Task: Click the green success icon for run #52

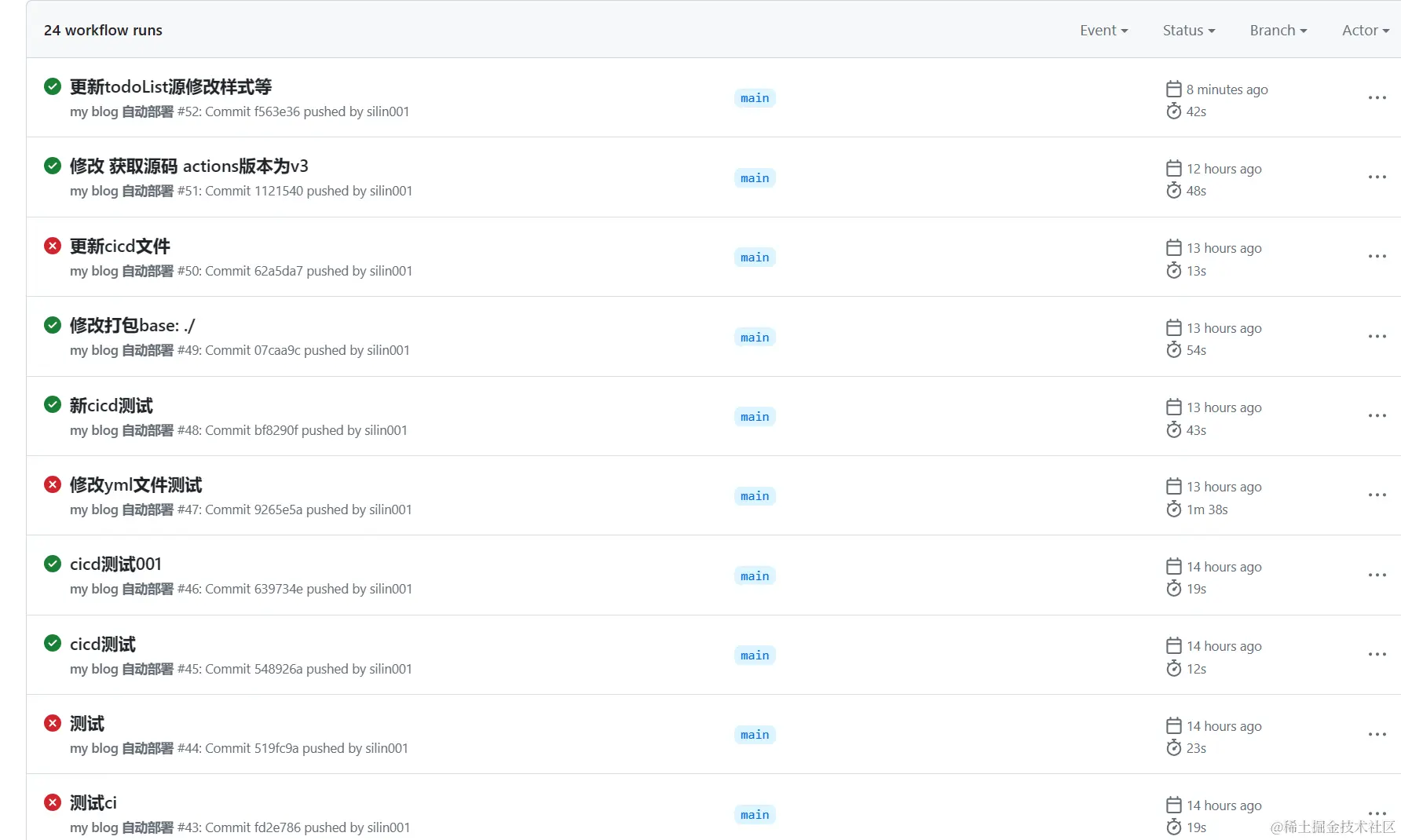Action: 53,86
